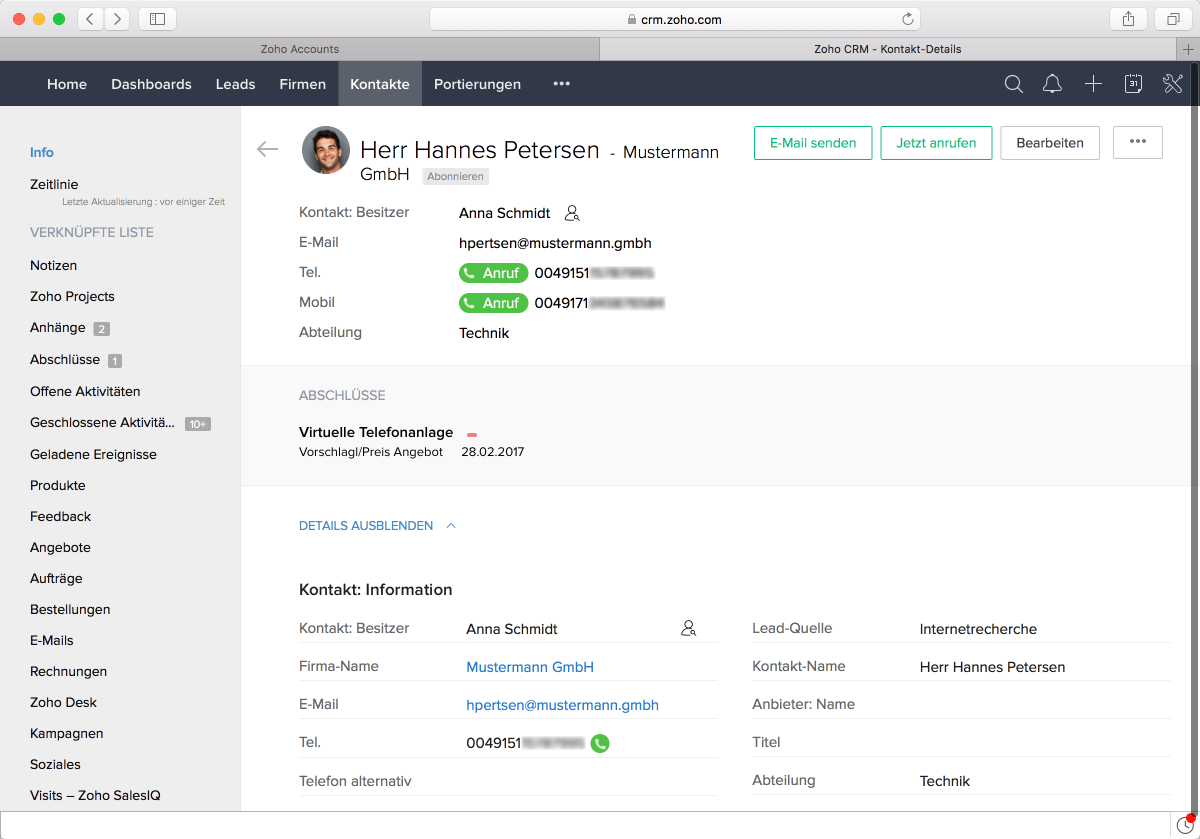This screenshot has height=839, width=1200.
Task: Open Kampagnen related list
Action: coord(67,733)
